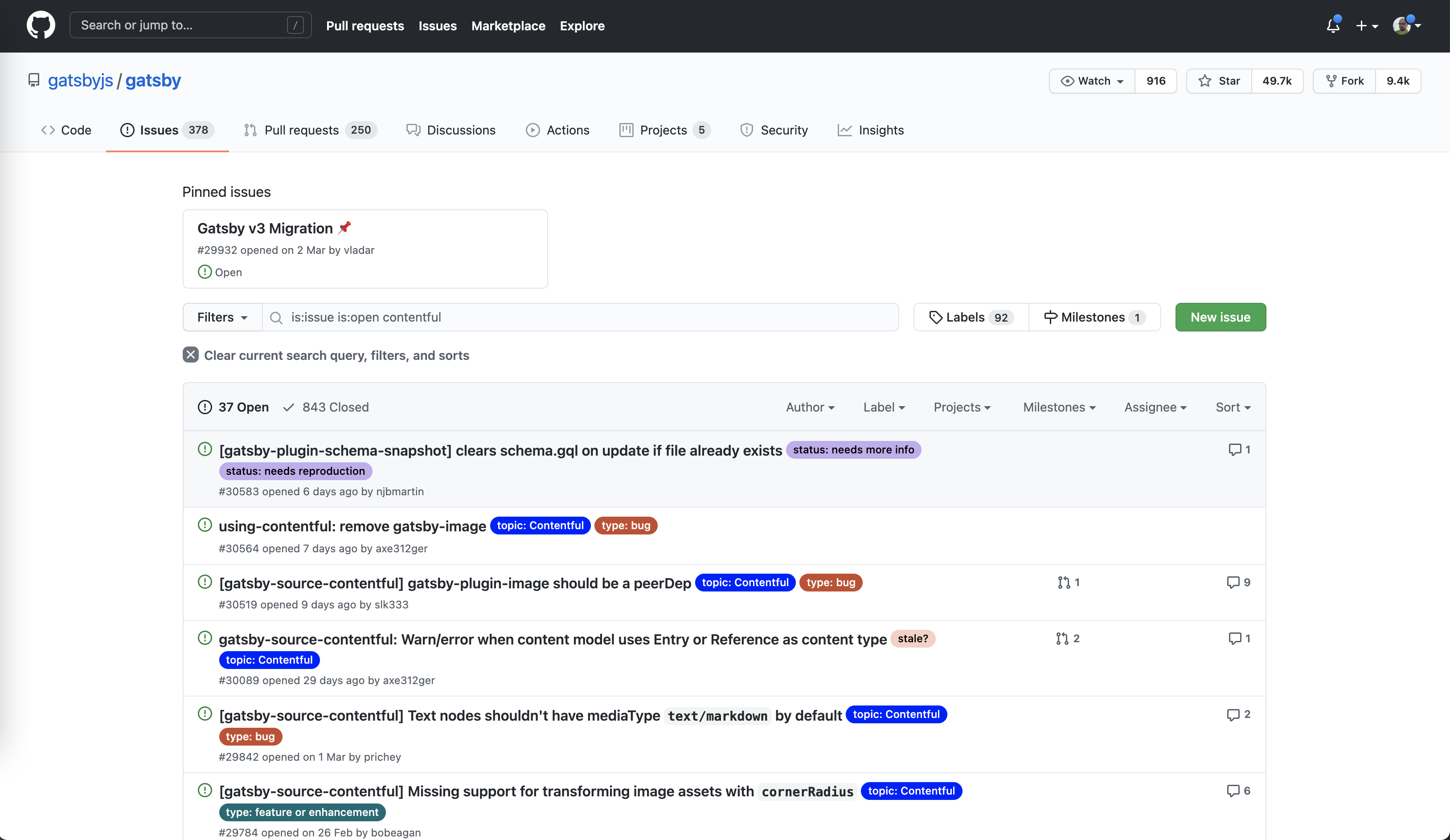This screenshot has width=1450, height=840.
Task: Open the plus create-new menu
Action: coord(1367,26)
